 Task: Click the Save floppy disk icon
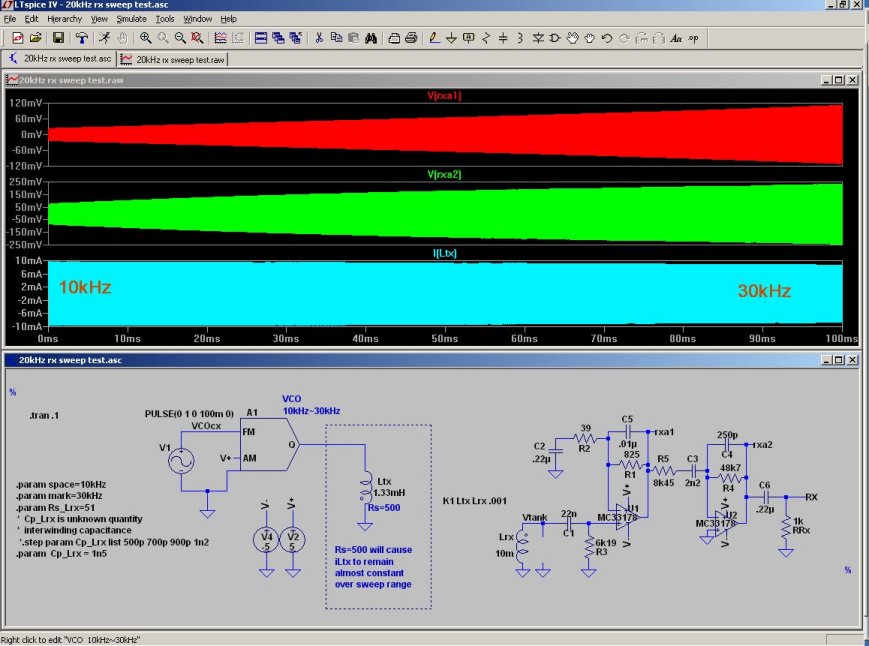[58, 38]
